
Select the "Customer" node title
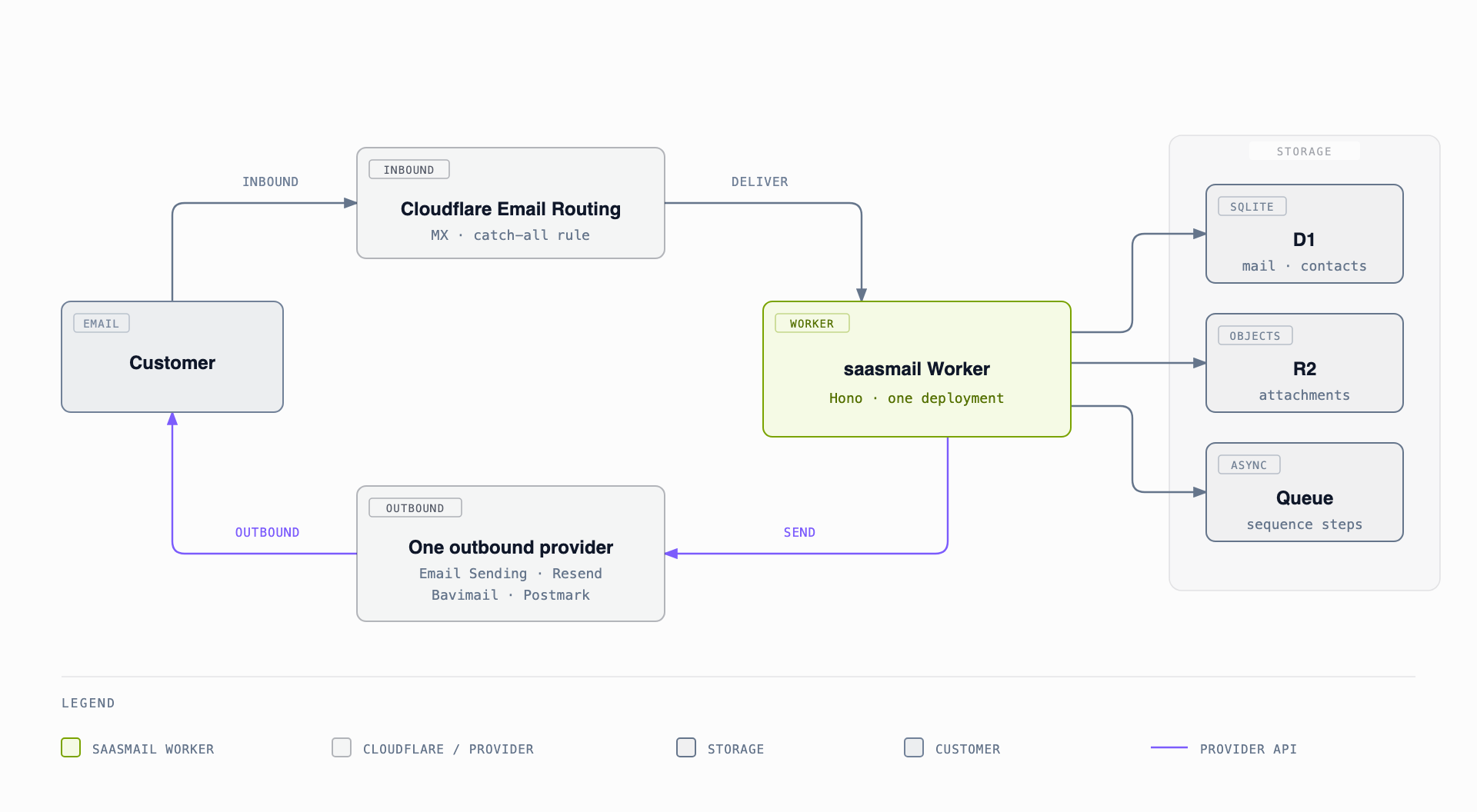(x=172, y=363)
